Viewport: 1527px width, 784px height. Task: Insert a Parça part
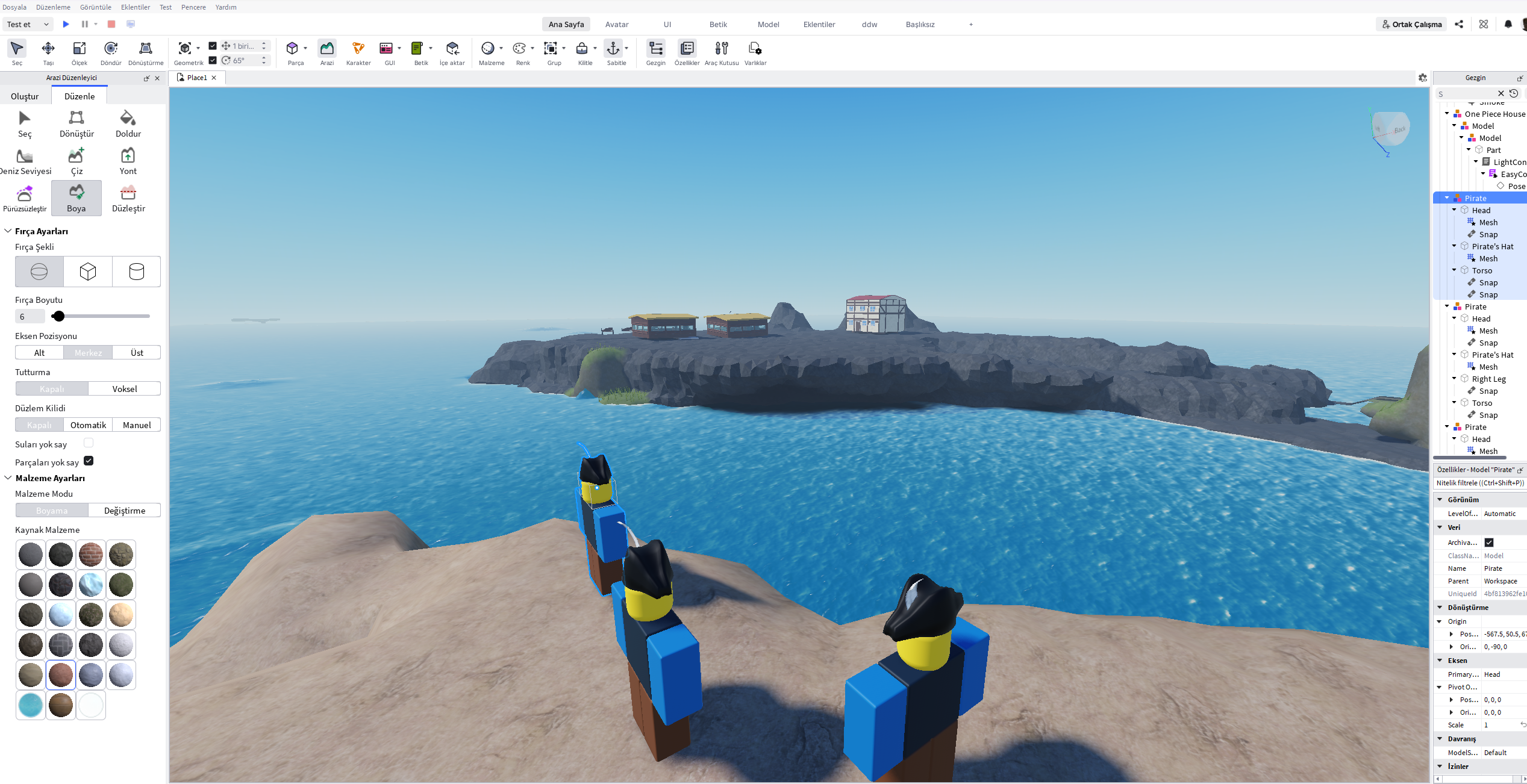[293, 52]
